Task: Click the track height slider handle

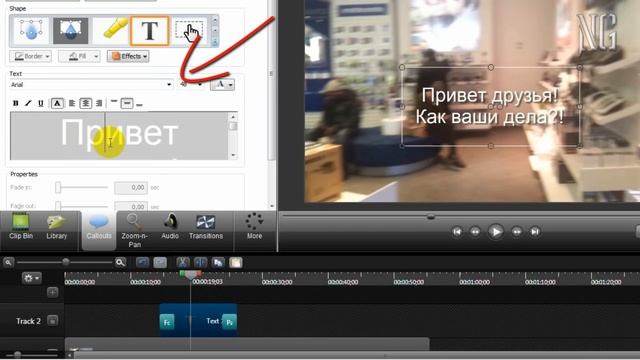Action: [x=17, y=355]
